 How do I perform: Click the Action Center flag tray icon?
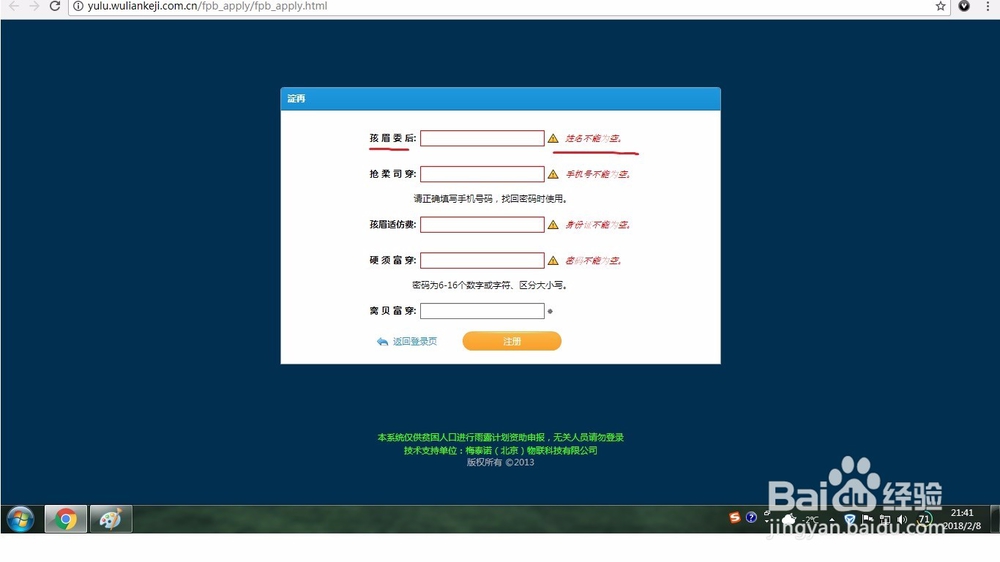point(867,520)
